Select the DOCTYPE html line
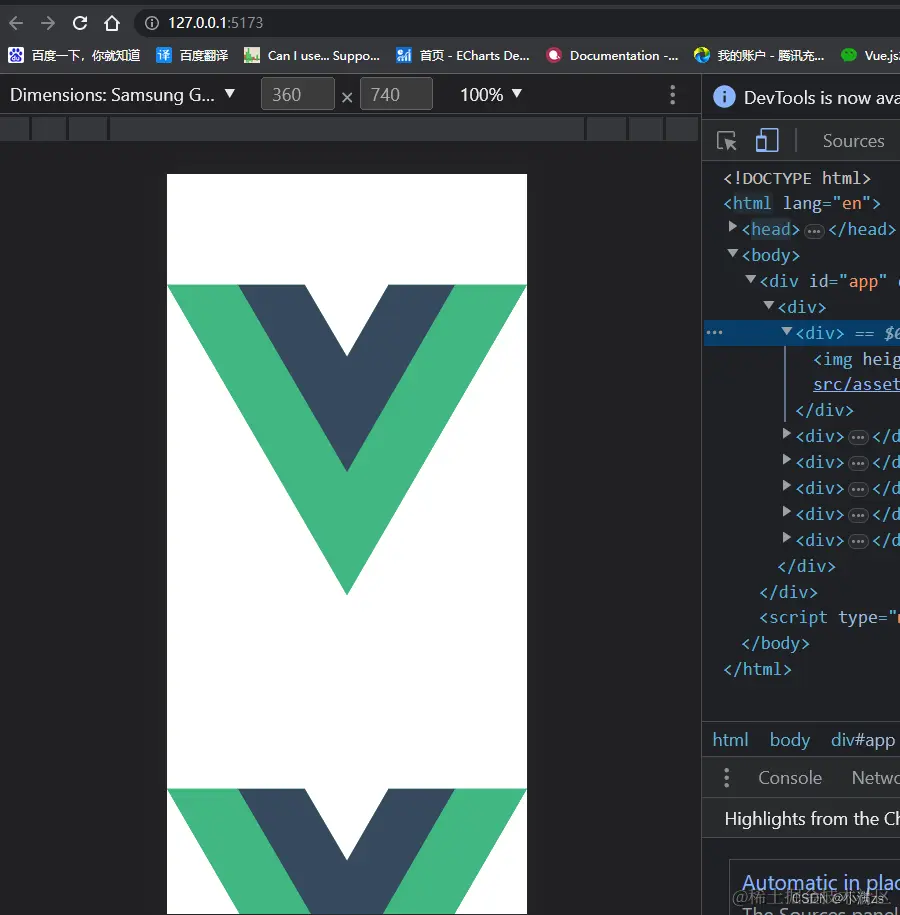 point(797,178)
